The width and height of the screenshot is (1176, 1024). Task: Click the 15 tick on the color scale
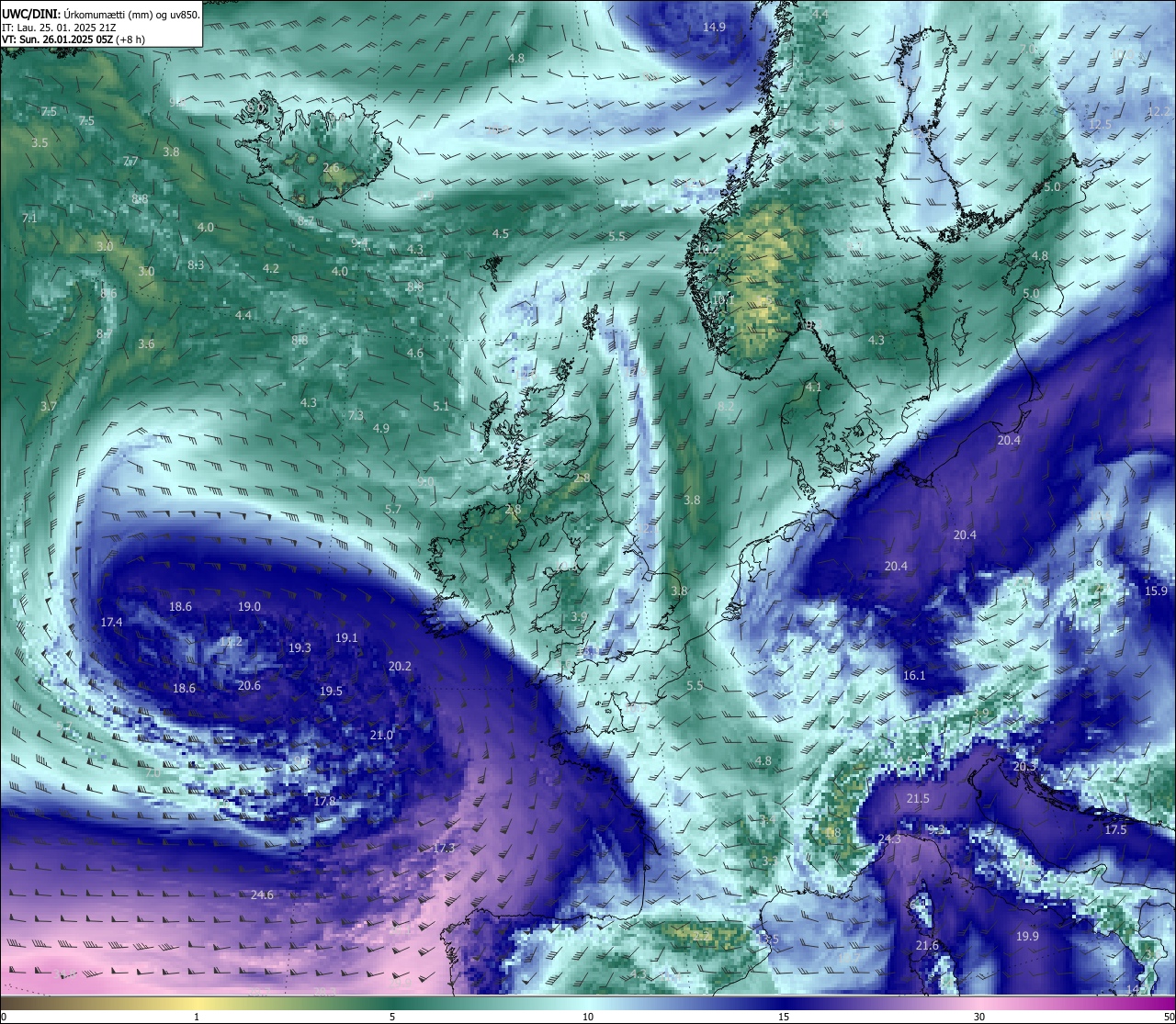[784, 1017]
